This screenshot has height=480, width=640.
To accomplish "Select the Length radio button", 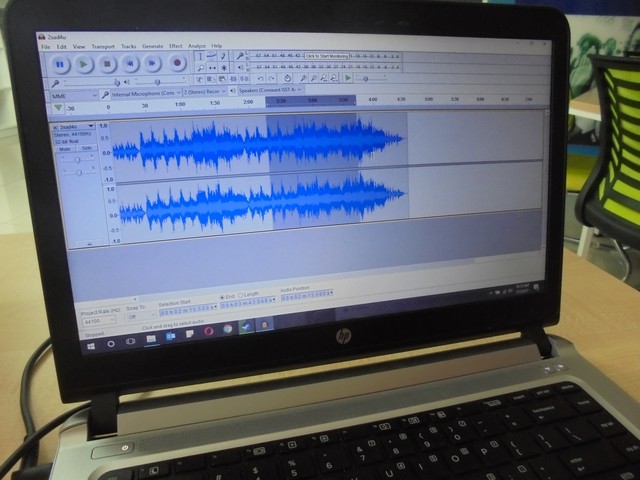I will (242, 295).
